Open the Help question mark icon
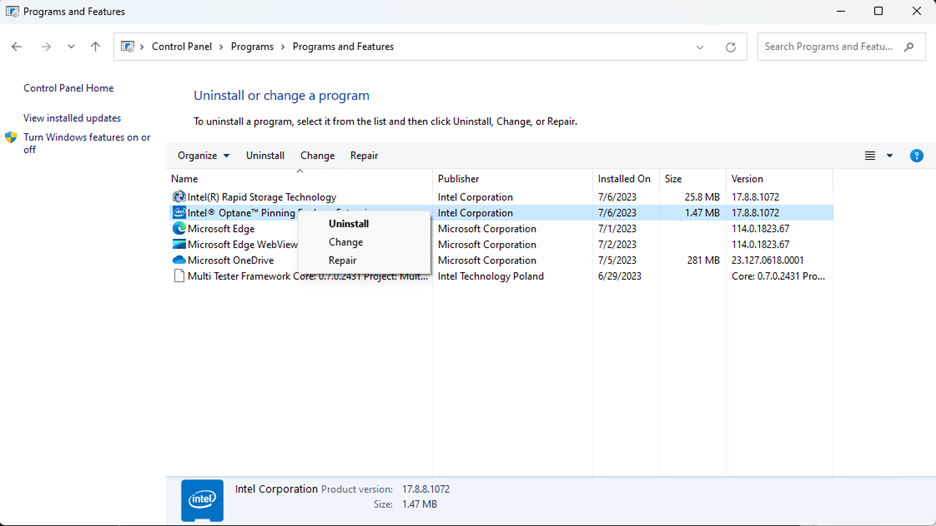Viewport: 936px width, 526px height. 916,156
